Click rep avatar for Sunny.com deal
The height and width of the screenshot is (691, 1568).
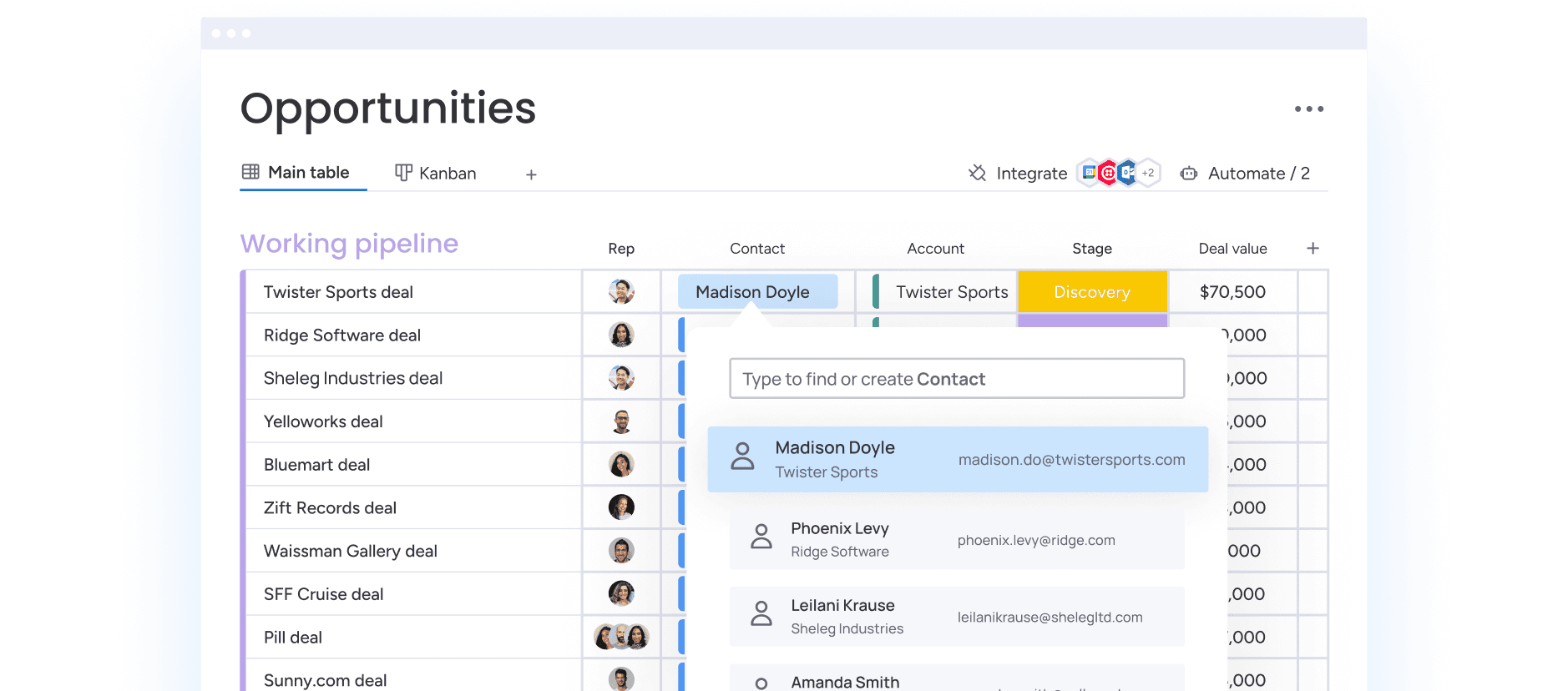coord(621,679)
